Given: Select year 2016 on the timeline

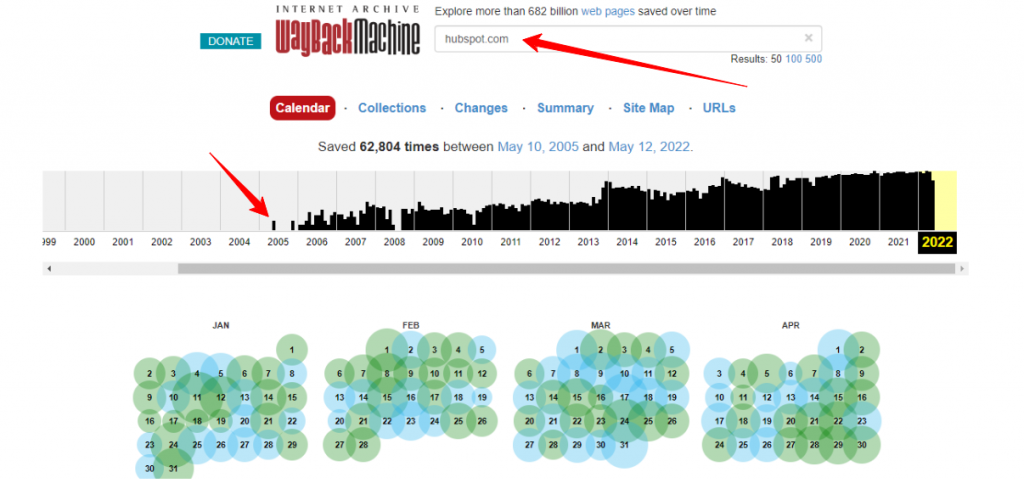Looking at the screenshot, I should coord(705,242).
